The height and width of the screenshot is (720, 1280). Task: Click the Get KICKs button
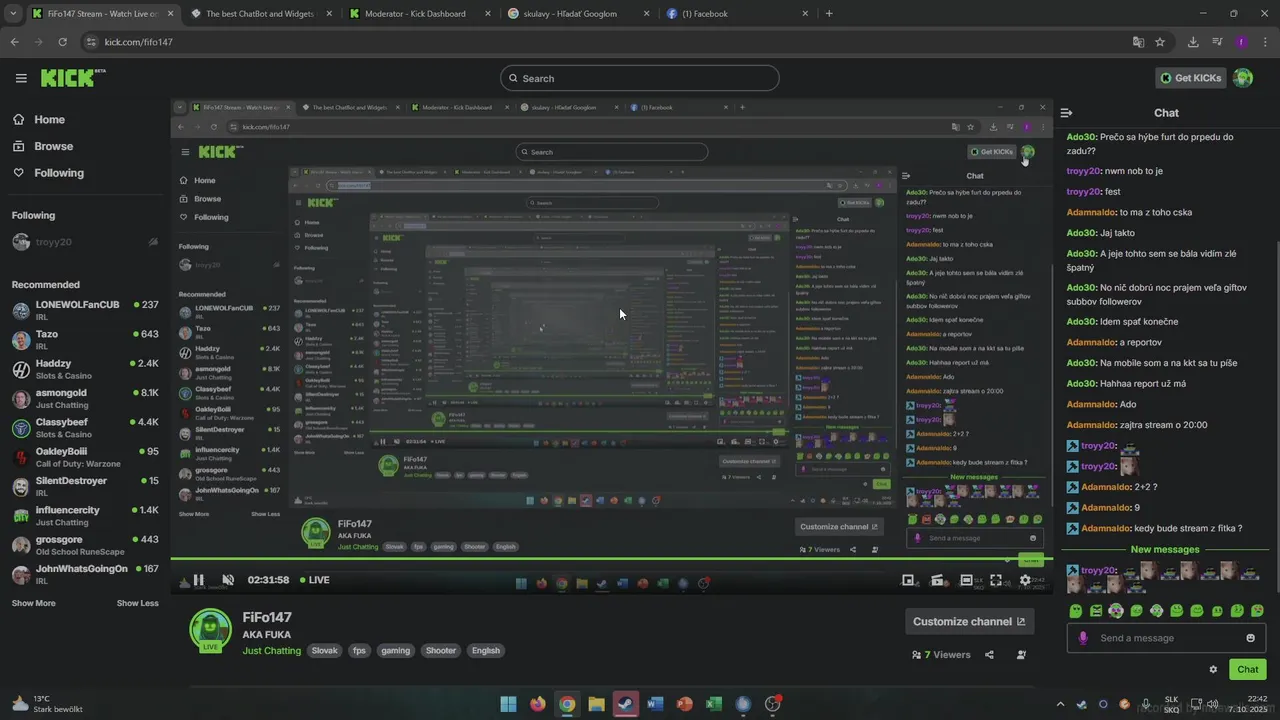[x=1192, y=78]
